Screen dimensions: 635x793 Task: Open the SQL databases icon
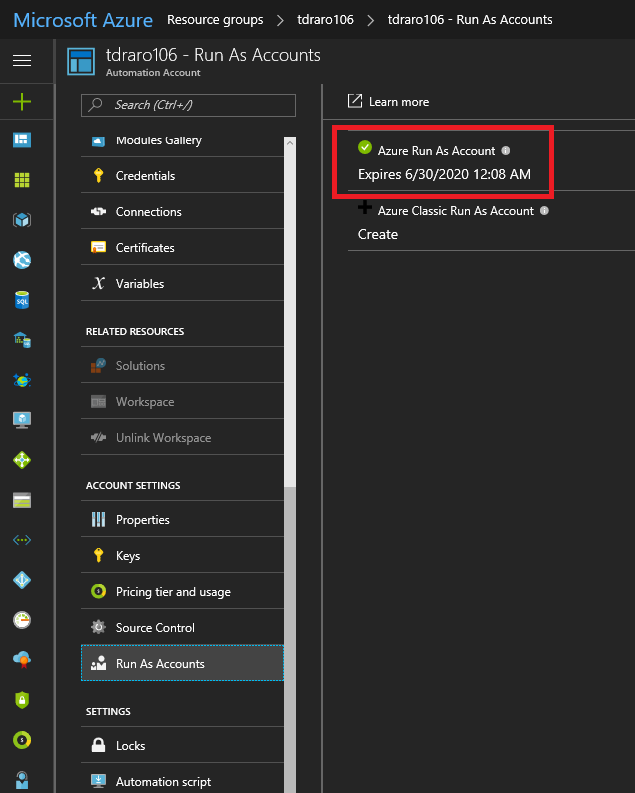(22, 300)
